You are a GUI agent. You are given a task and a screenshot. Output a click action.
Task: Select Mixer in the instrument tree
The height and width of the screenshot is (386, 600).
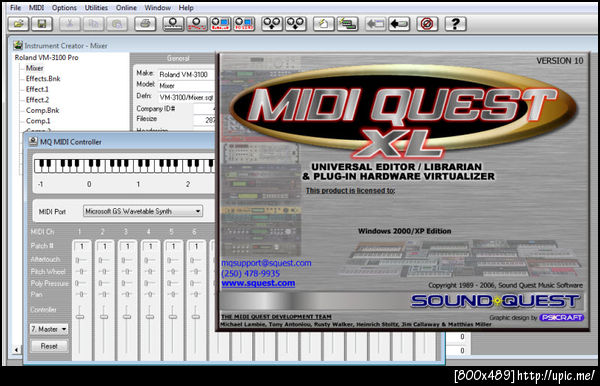click(34, 68)
